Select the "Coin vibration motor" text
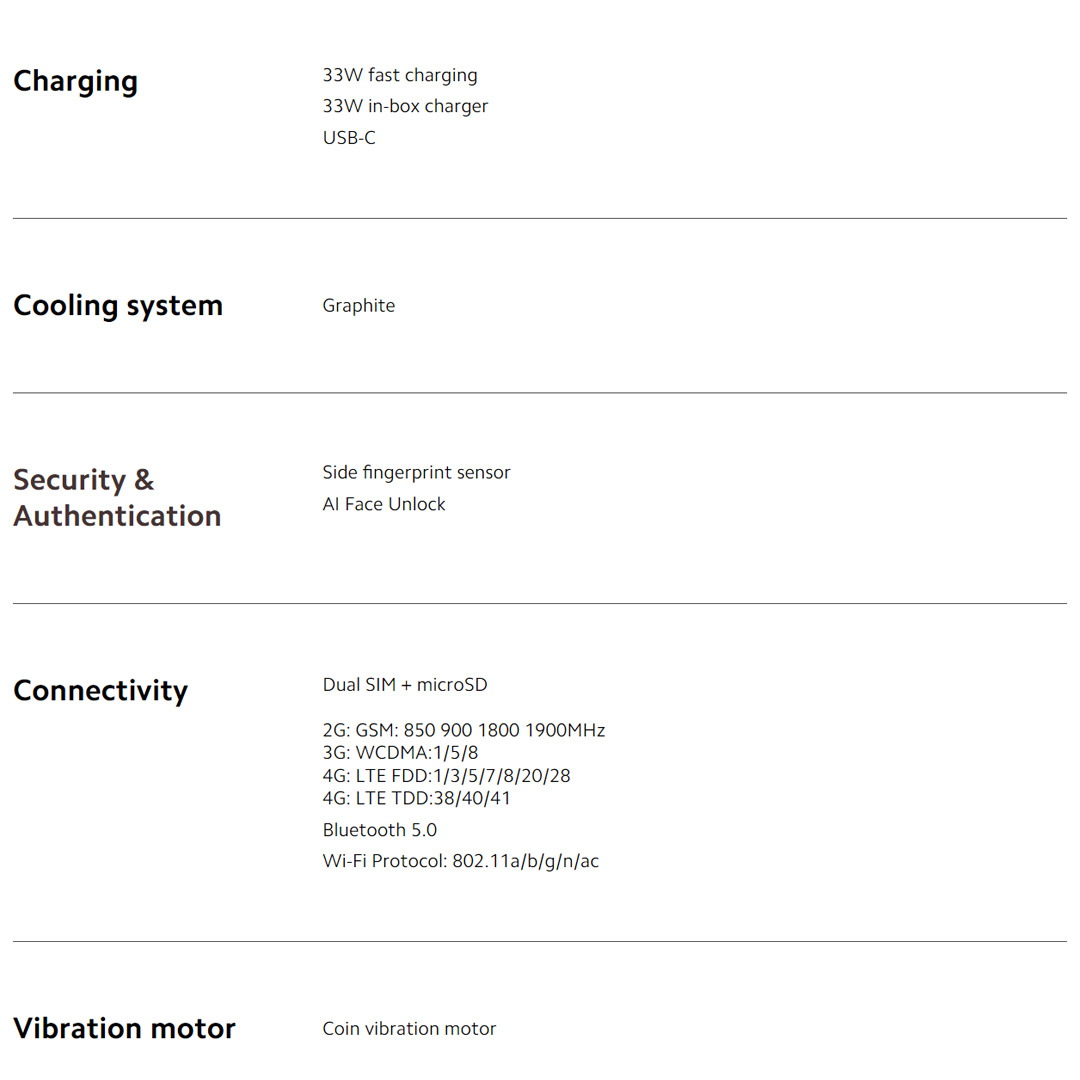This screenshot has width=1080, height=1080. [409, 1028]
